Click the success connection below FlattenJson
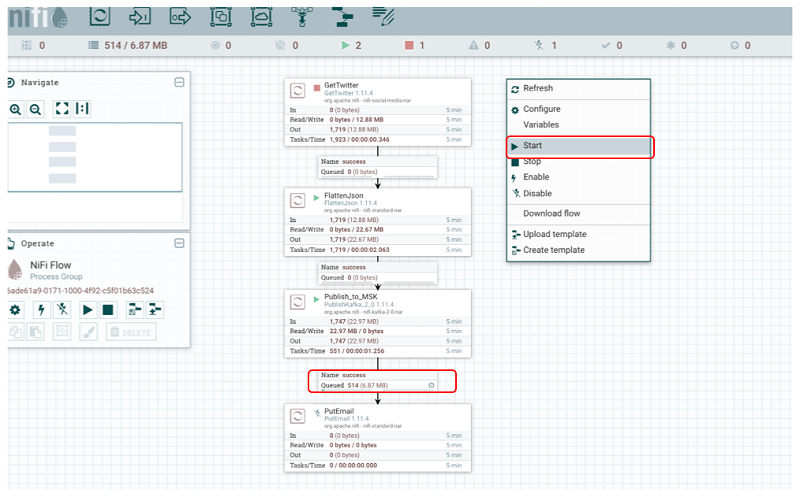This screenshot has width=800, height=497. pyautogui.click(x=378, y=272)
